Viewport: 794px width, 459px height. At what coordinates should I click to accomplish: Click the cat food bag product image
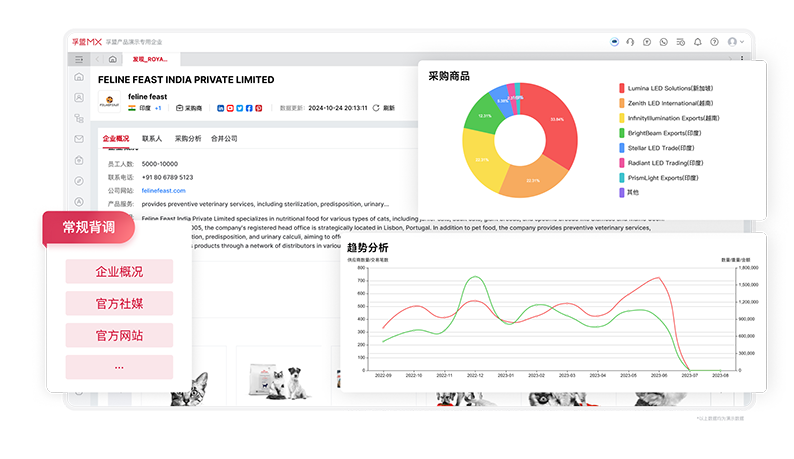click(280, 381)
